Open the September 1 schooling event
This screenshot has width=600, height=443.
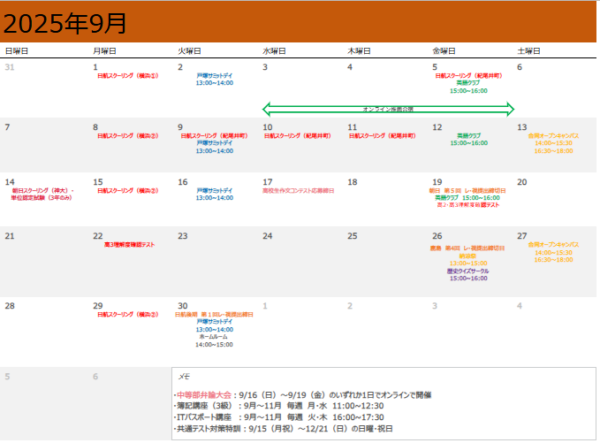tap(126, 76)
